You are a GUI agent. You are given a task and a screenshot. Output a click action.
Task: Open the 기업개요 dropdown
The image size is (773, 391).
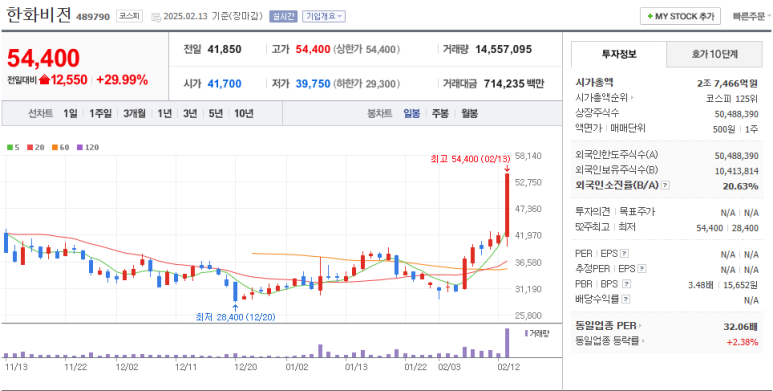tap(323, 16)
